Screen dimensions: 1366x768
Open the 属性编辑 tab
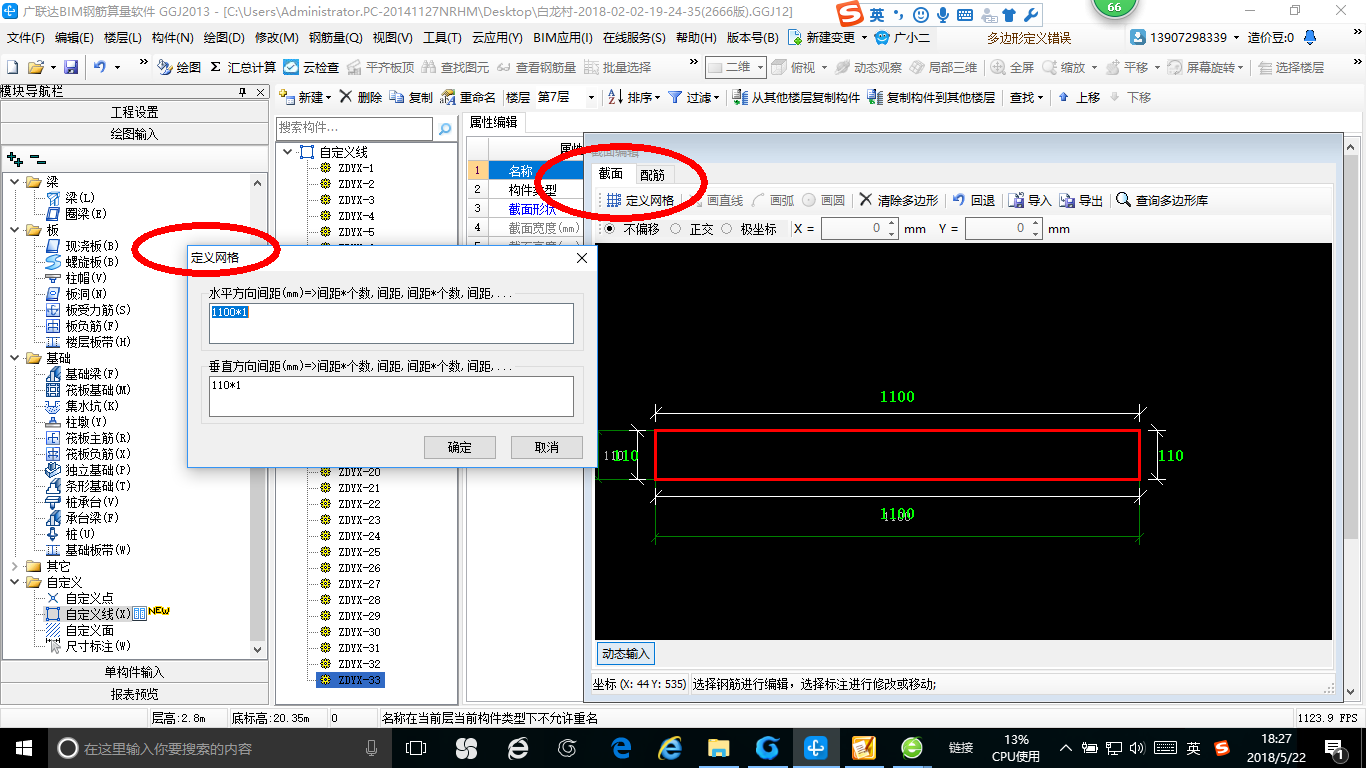click(x=494, y=122)
